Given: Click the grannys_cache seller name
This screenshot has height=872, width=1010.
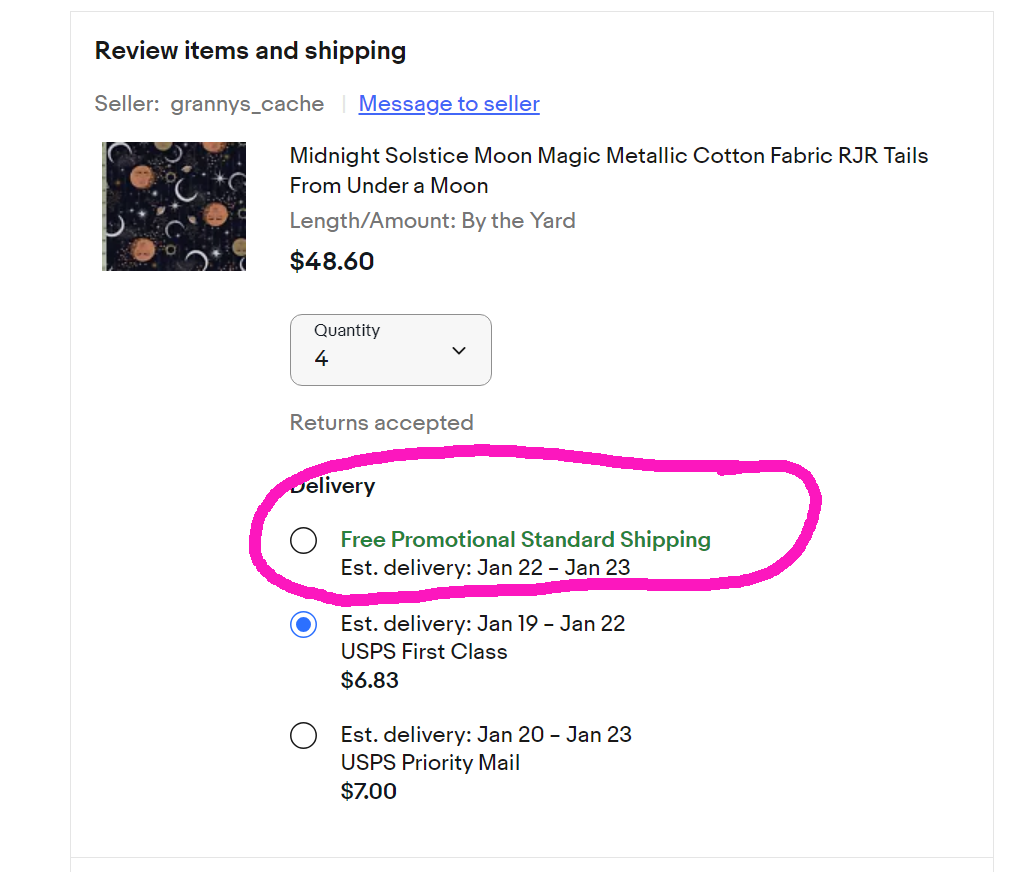Looking at the screenshot, I should [x=247, y=104].
